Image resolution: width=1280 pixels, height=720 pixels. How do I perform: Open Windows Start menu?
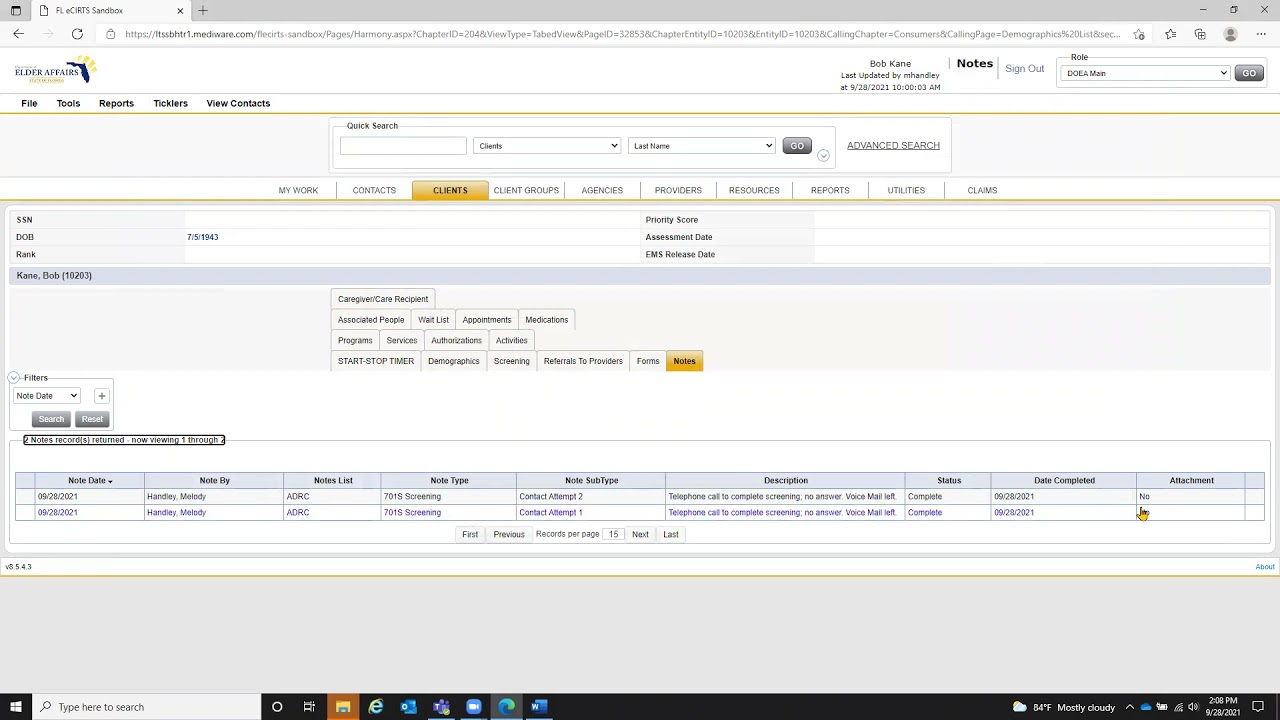click(x=15, y=707)
